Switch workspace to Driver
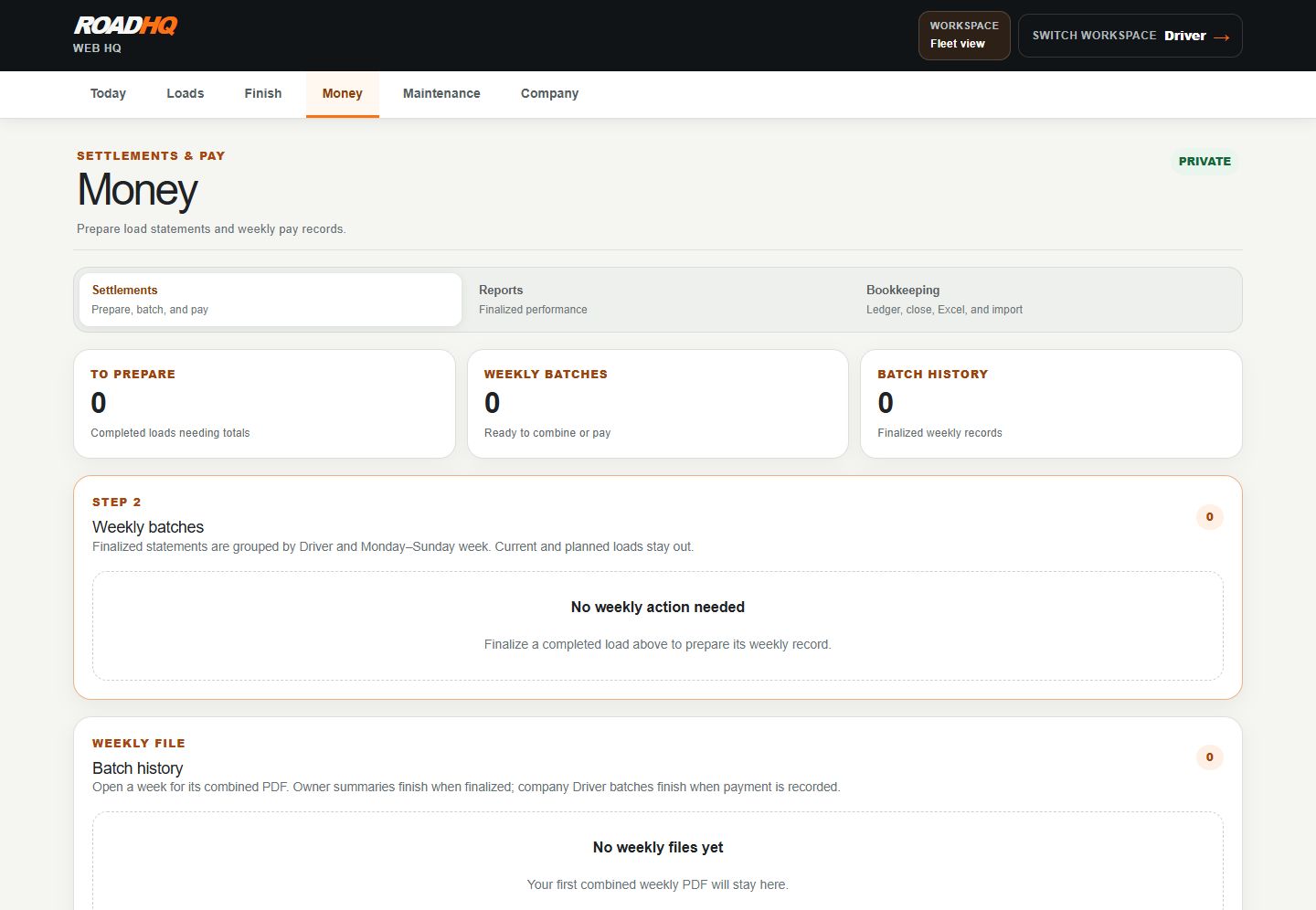This screenshot has height=910, width=1316. coord(1130,36)
